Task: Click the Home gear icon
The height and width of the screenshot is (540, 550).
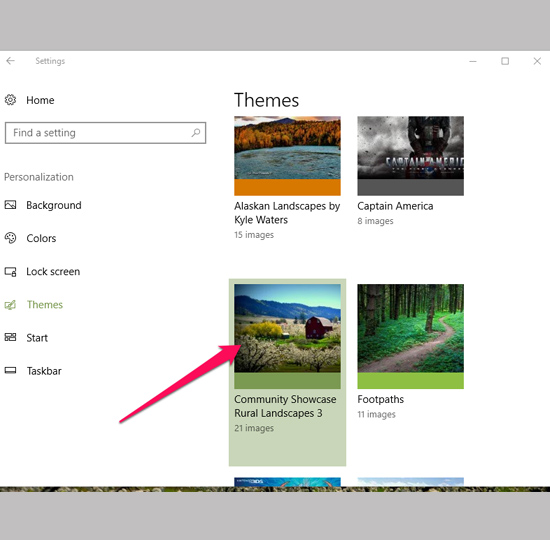Action: click(x=10, y=100)
